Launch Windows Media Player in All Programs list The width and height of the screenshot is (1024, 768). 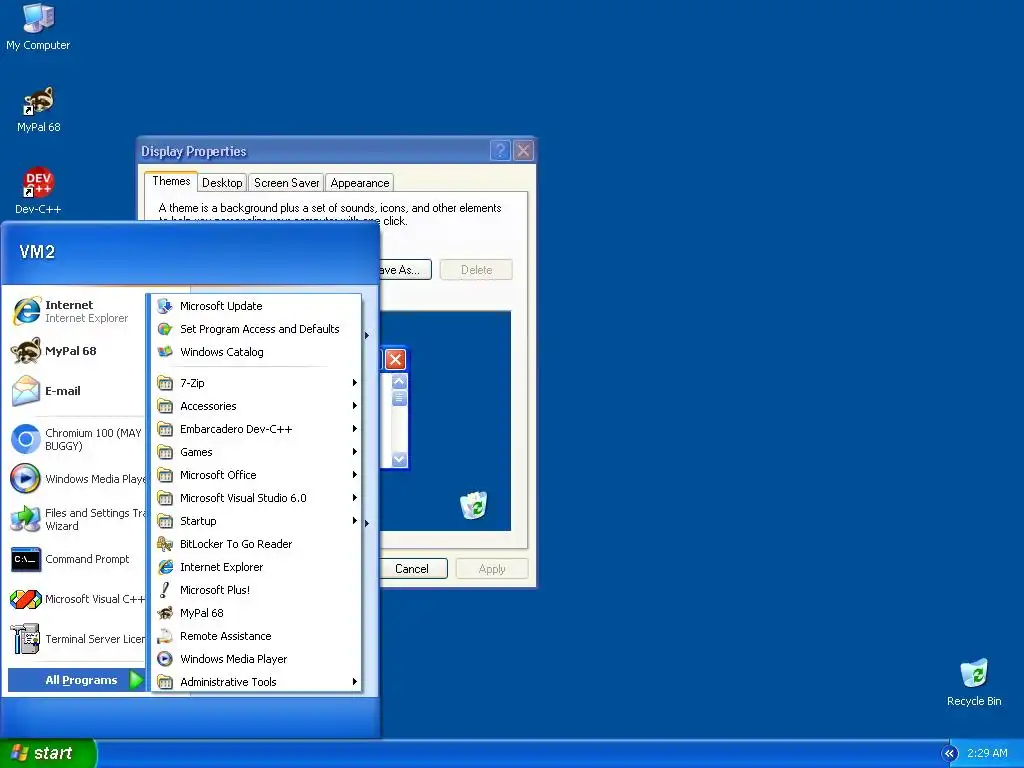[x=257, y=659]
